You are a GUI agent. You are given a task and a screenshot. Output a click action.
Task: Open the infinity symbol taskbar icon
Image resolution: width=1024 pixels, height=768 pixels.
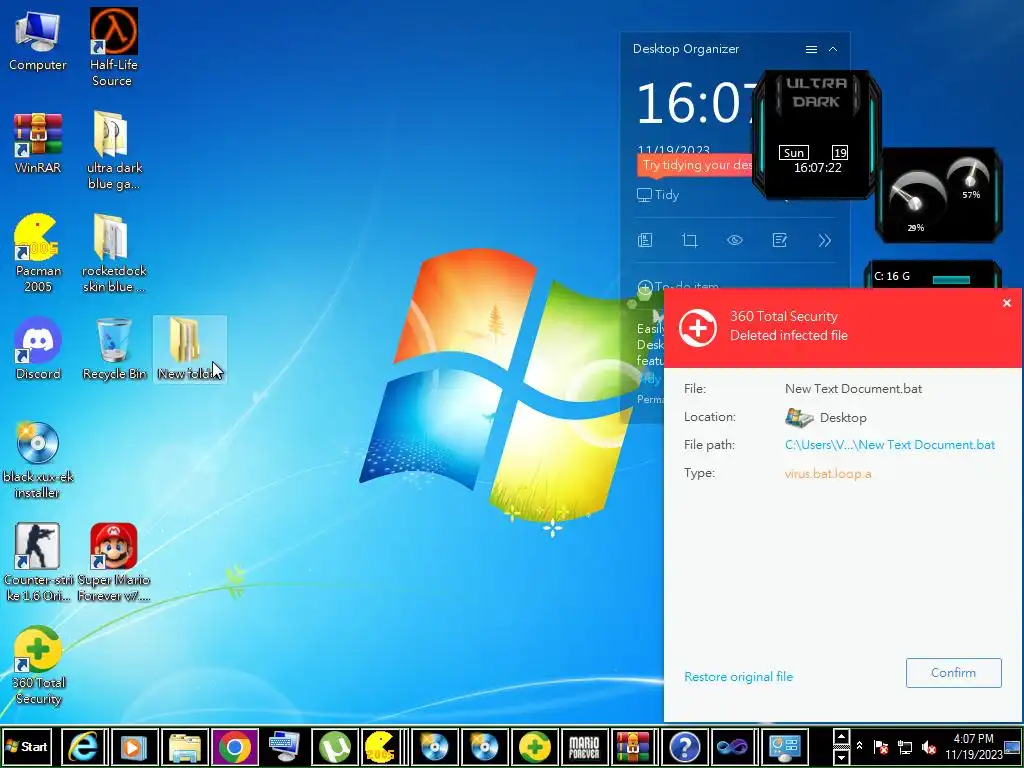tap(733, 746)
